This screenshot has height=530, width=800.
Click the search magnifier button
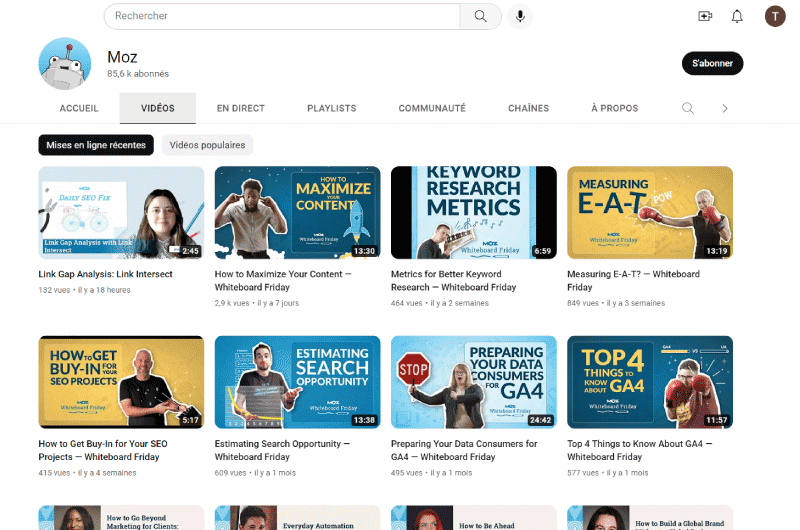coord(480,16)
